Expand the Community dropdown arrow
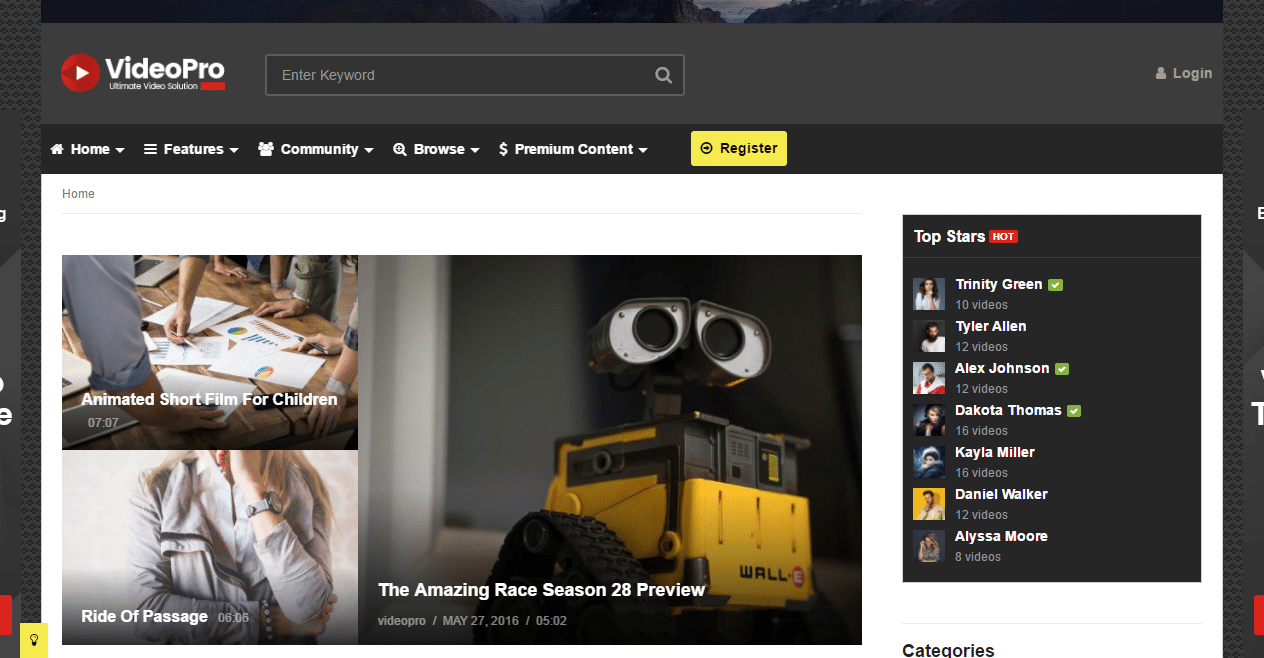 tap(369, 150)
